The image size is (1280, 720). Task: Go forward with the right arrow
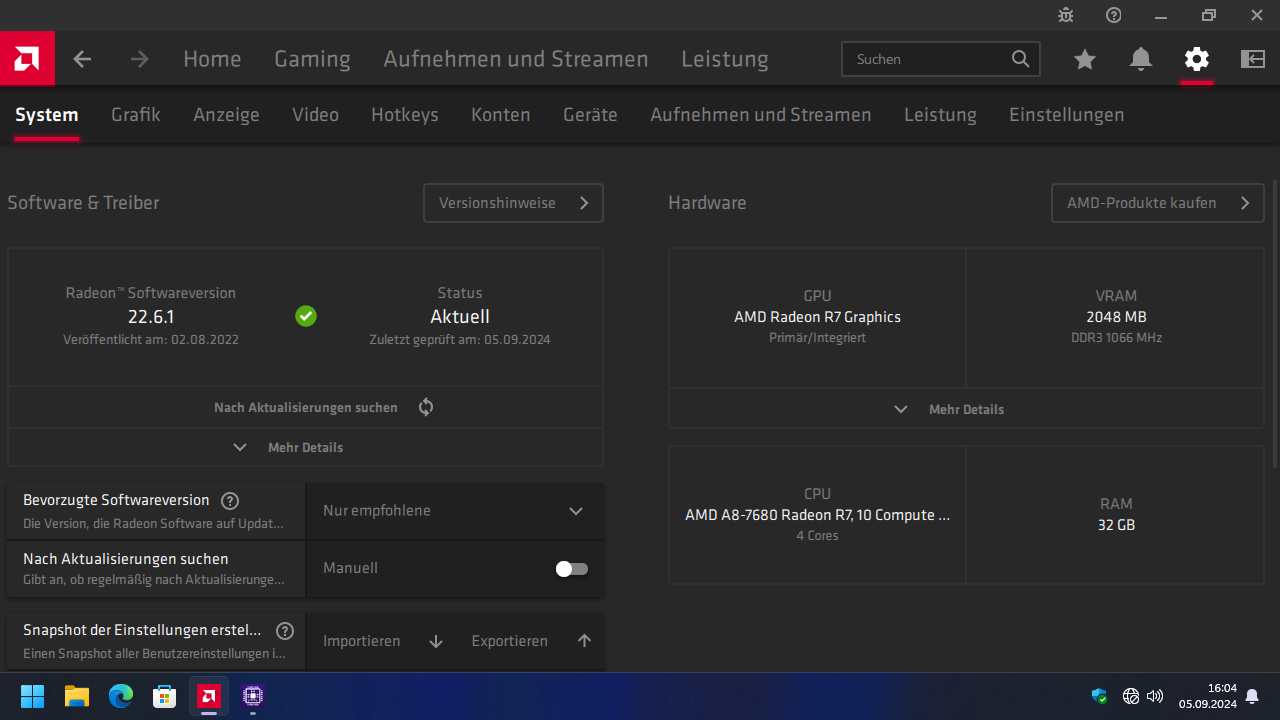[x=139, y=59]
